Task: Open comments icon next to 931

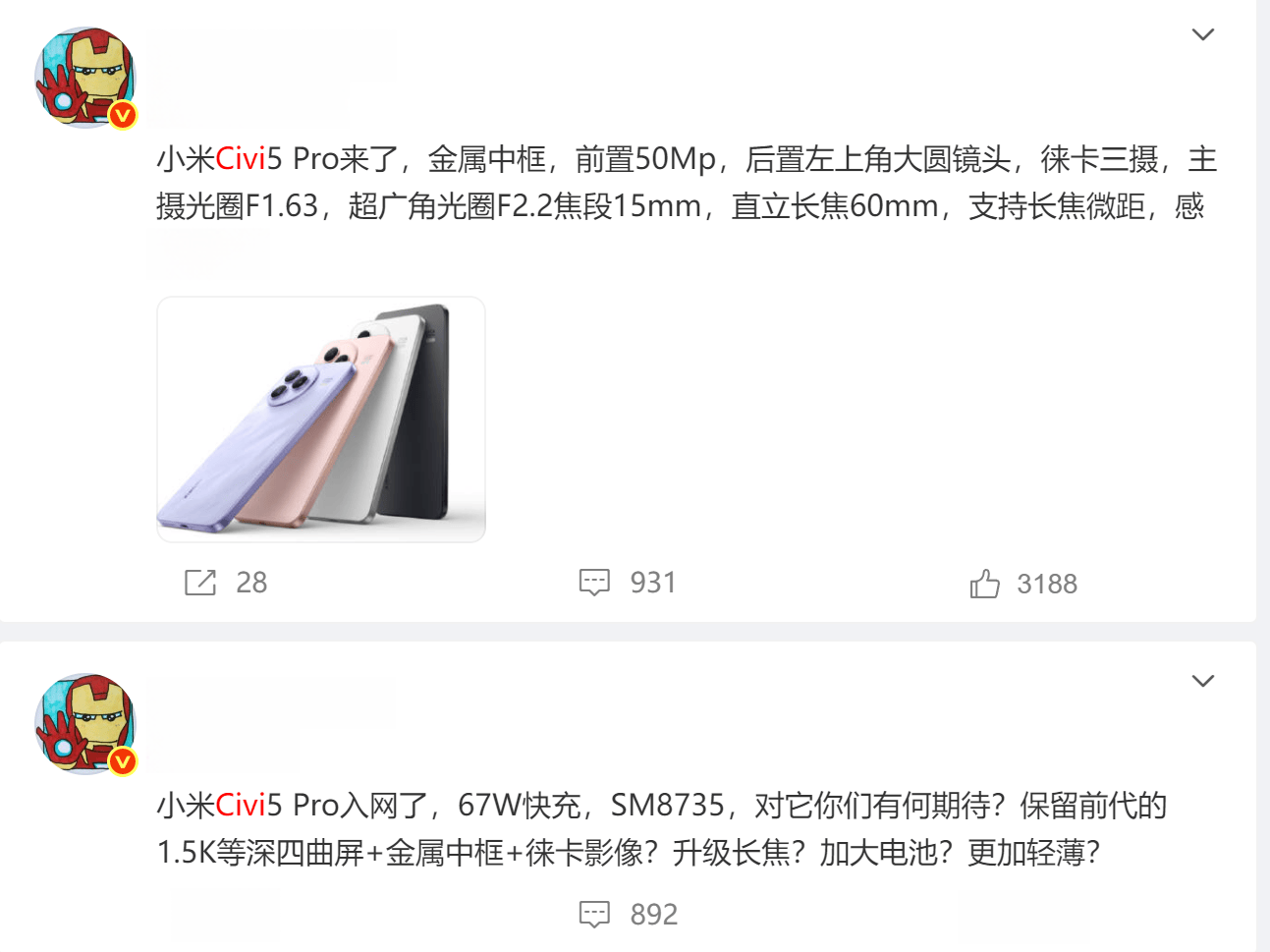Action: tap(594, 583)
